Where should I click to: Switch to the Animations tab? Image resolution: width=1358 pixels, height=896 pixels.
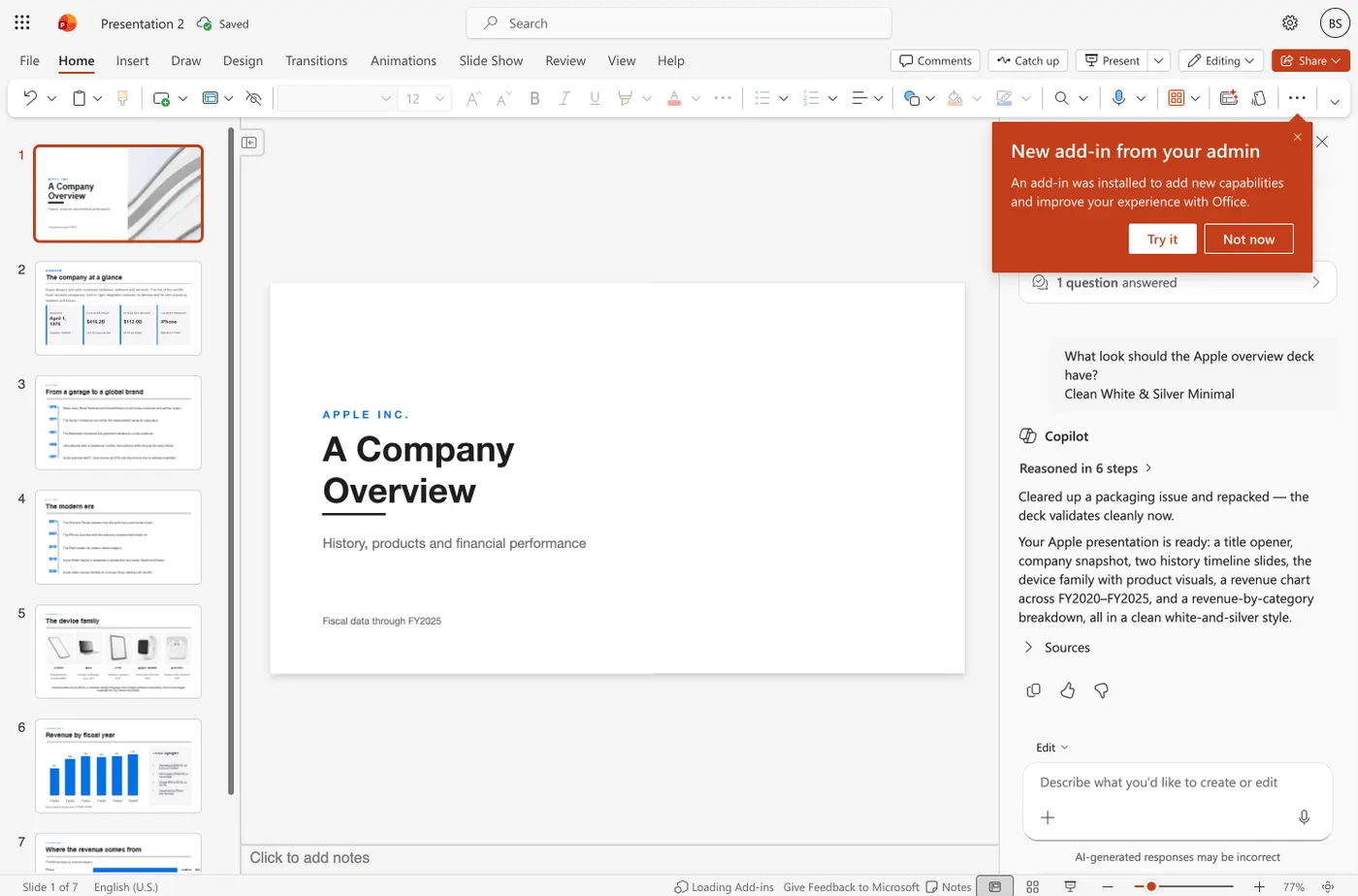point(404,60)
